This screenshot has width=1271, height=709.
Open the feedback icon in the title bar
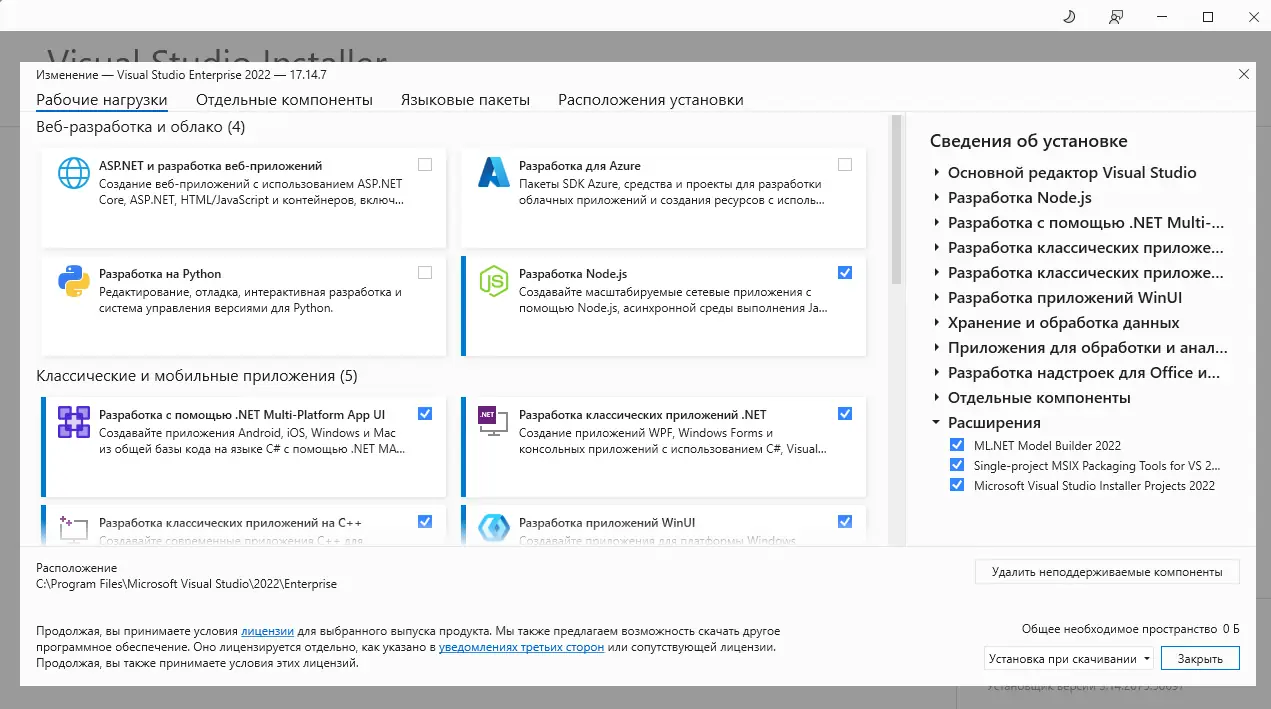point(1115,16)
